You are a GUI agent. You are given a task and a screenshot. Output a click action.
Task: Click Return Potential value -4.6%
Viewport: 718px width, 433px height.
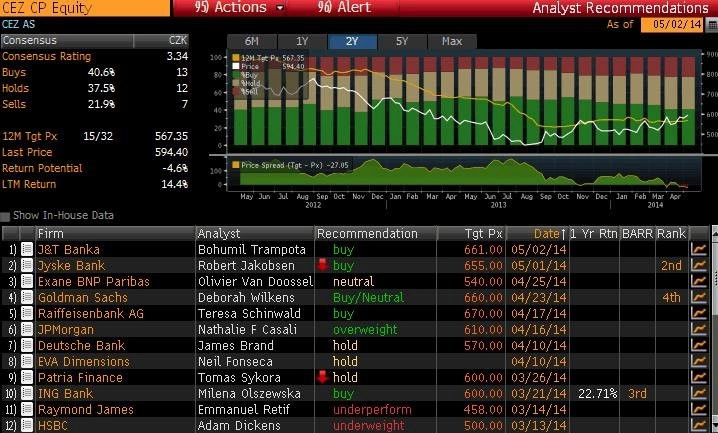pos(175,168)
